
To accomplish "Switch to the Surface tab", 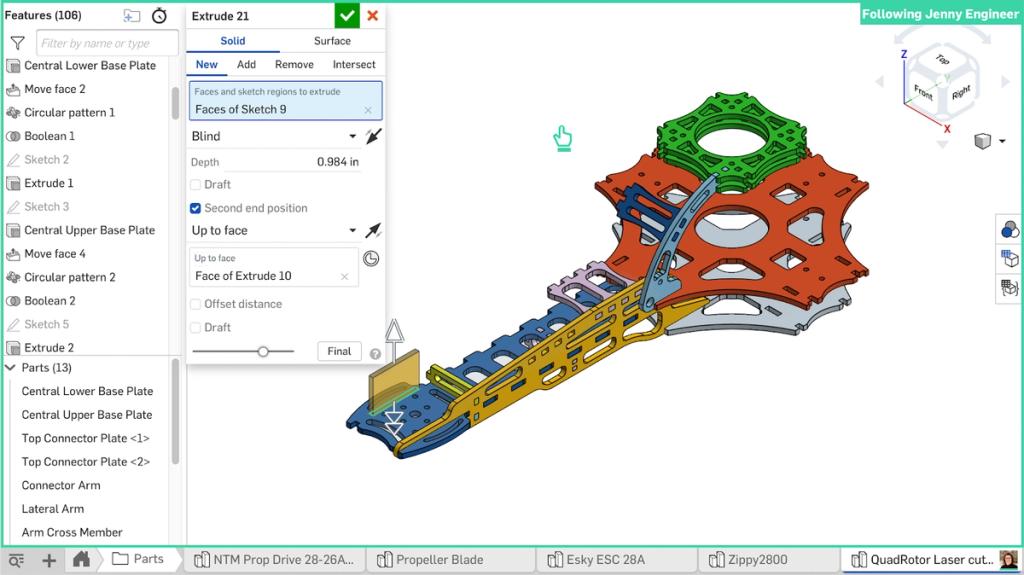I will [x=332, y=41].
